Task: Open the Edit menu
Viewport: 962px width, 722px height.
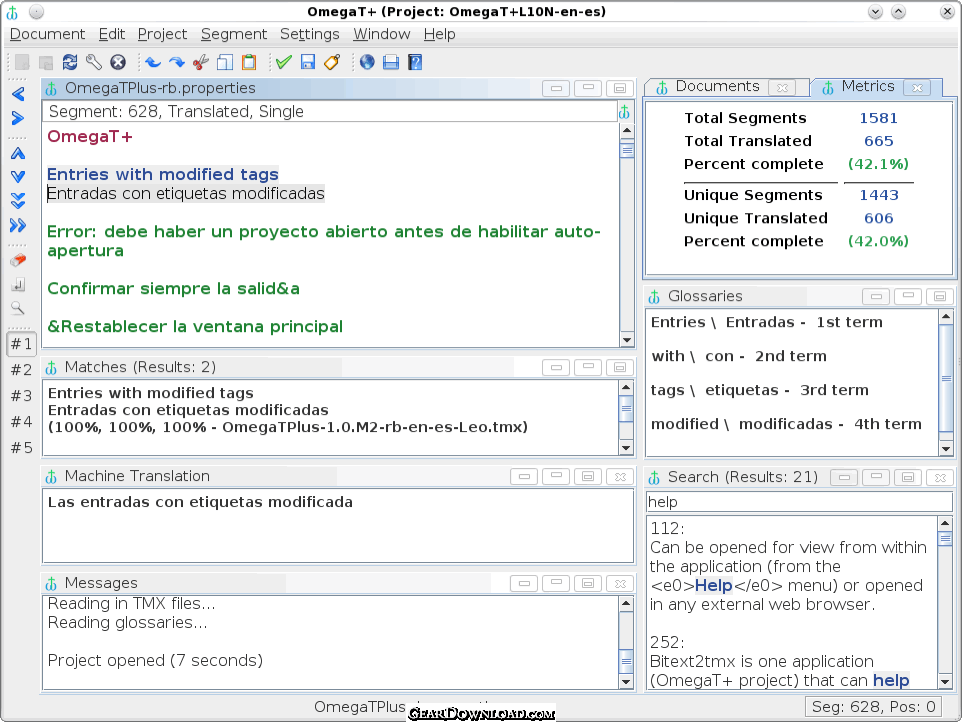Action: click(x=112, y=34)
